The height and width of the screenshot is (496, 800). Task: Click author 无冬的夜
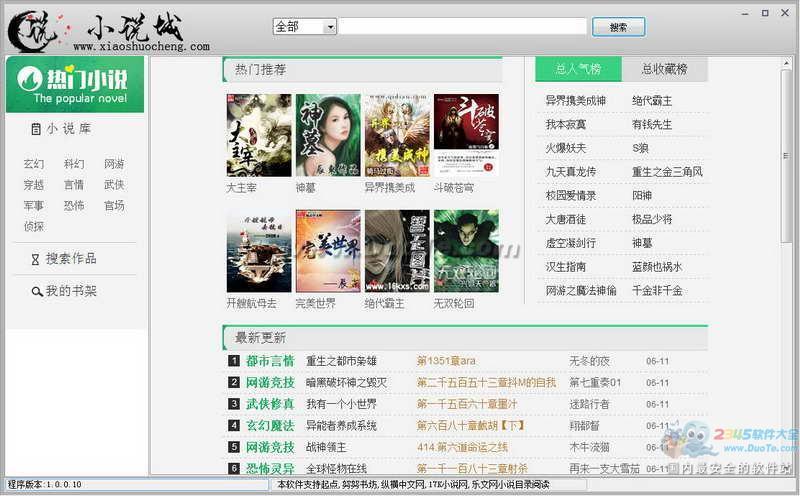[589, 361]
